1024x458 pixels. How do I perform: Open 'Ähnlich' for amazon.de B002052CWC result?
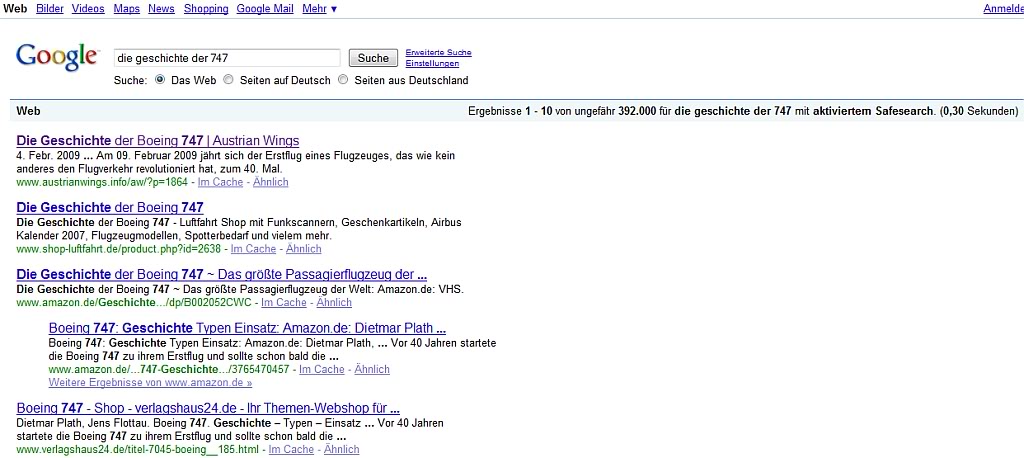pos(334,303)
